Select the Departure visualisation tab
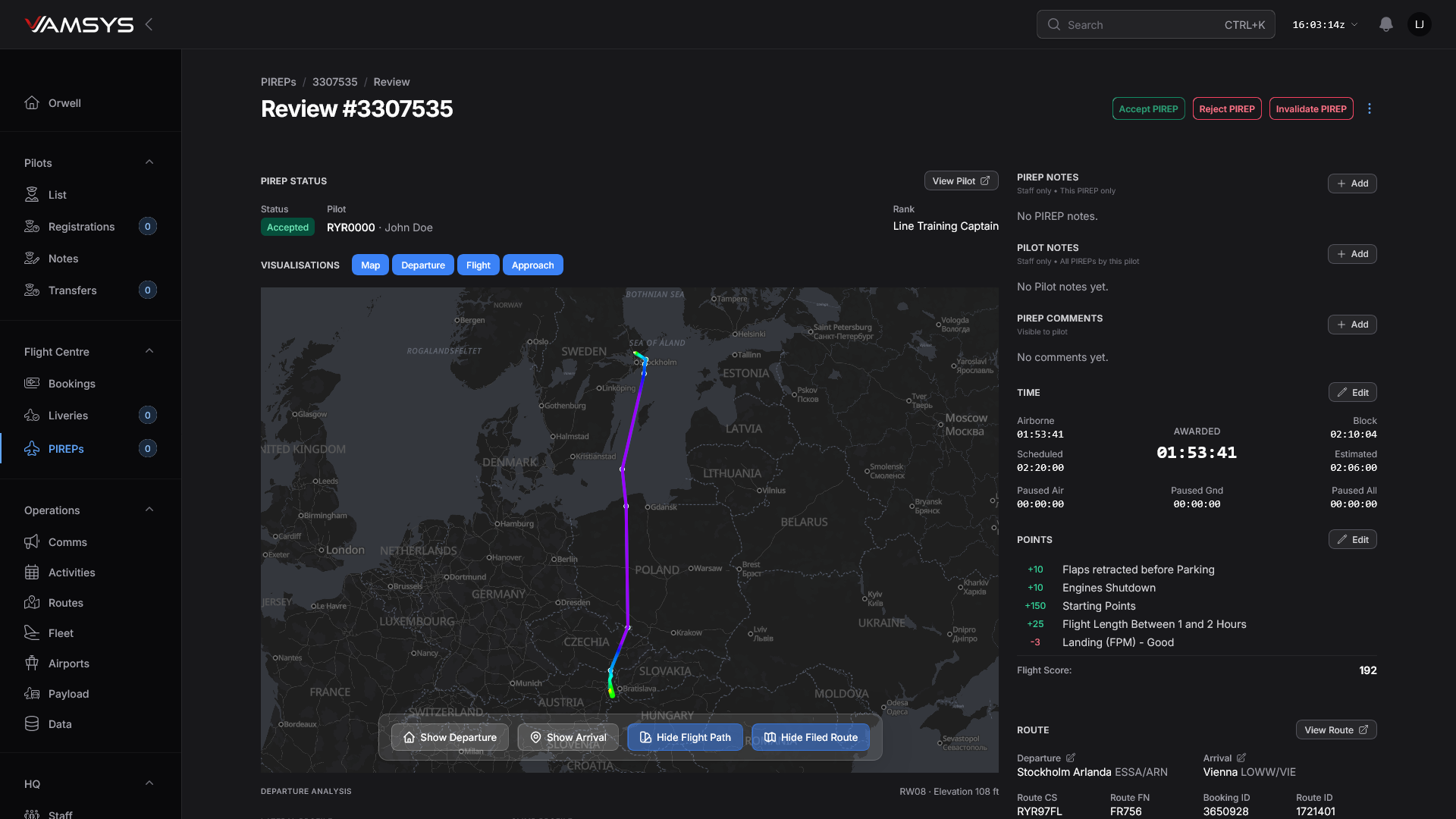This screenshot has height=819, width=1456. pos(422,265)
